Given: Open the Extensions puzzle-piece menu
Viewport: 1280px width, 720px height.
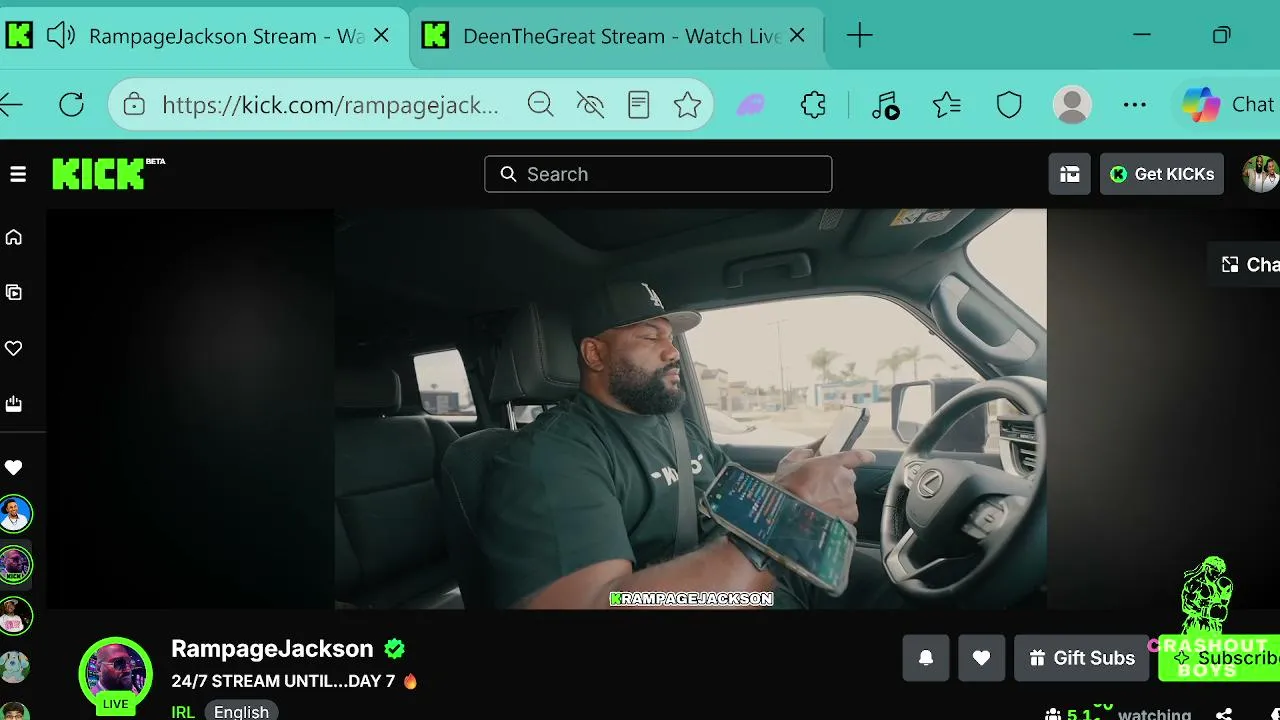Looking at the screenshot, I should (x=813, y=104).
